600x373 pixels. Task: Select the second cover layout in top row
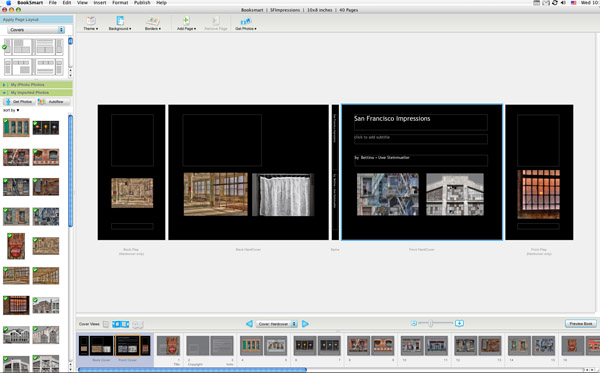pos(48,47)
